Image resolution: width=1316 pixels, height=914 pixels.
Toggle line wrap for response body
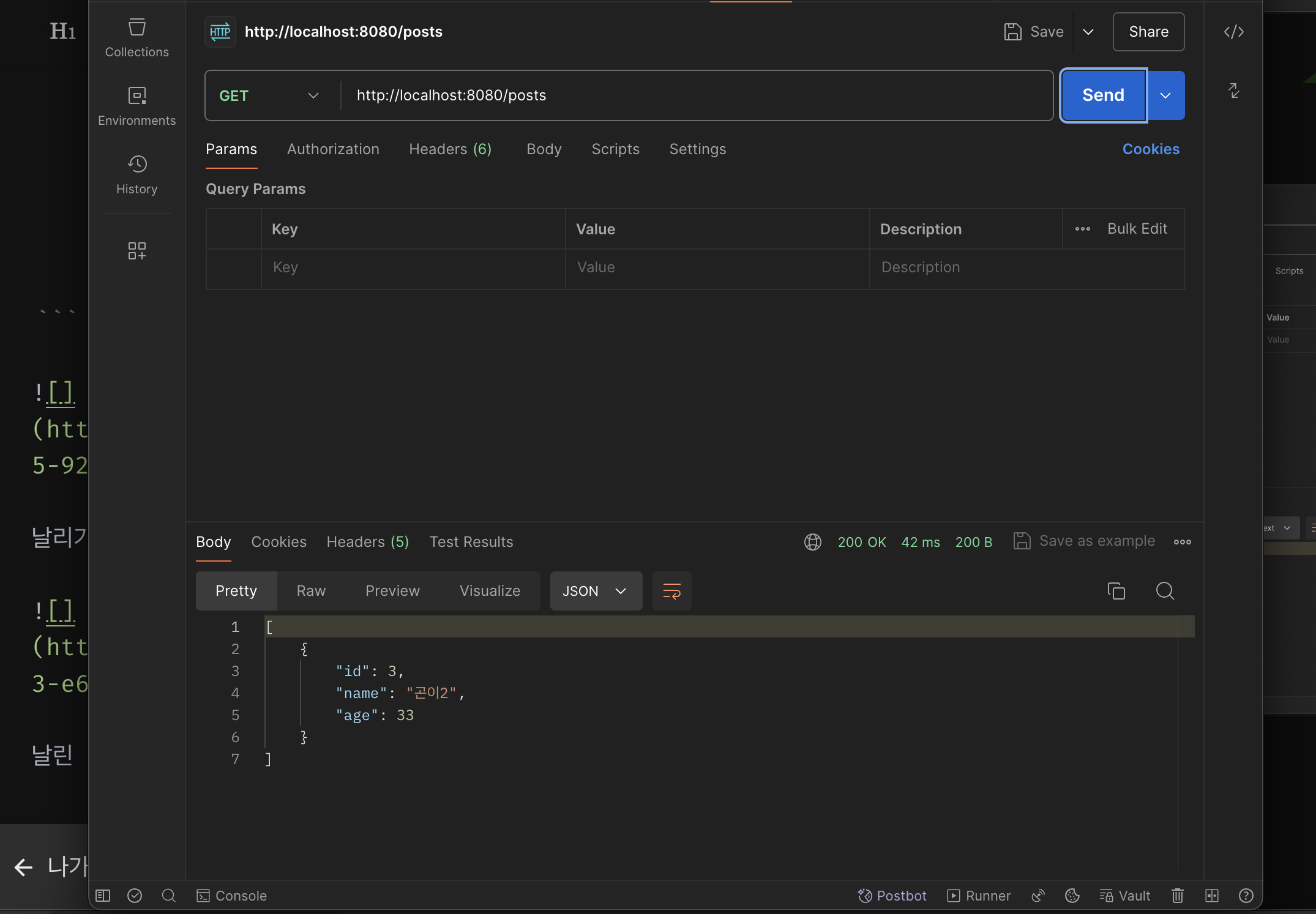671,591
